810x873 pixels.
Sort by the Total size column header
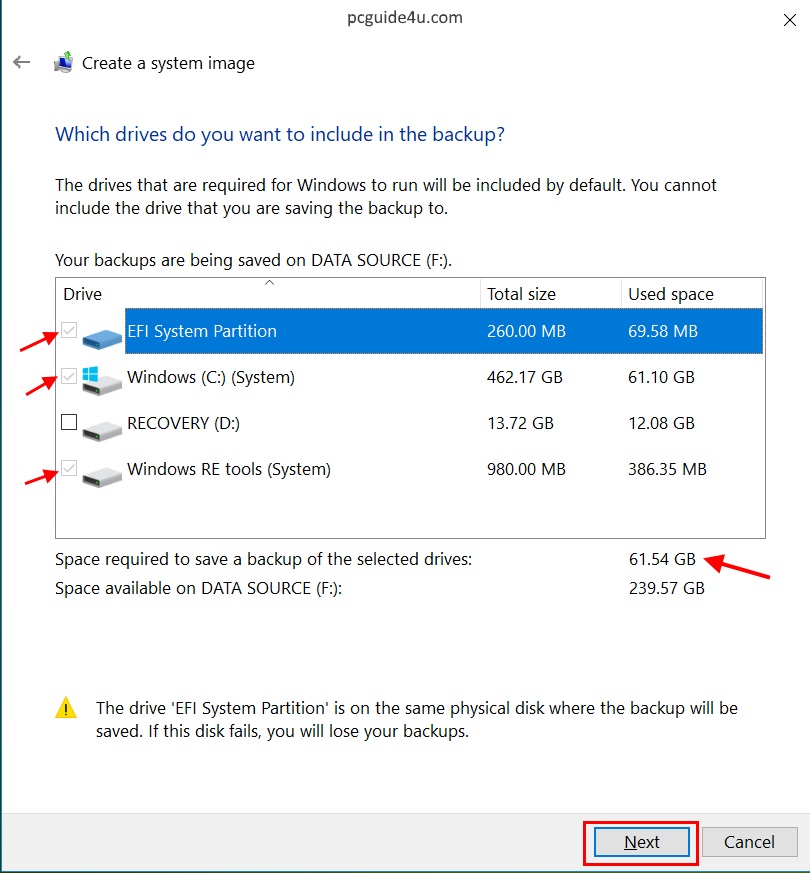(521, 294)
